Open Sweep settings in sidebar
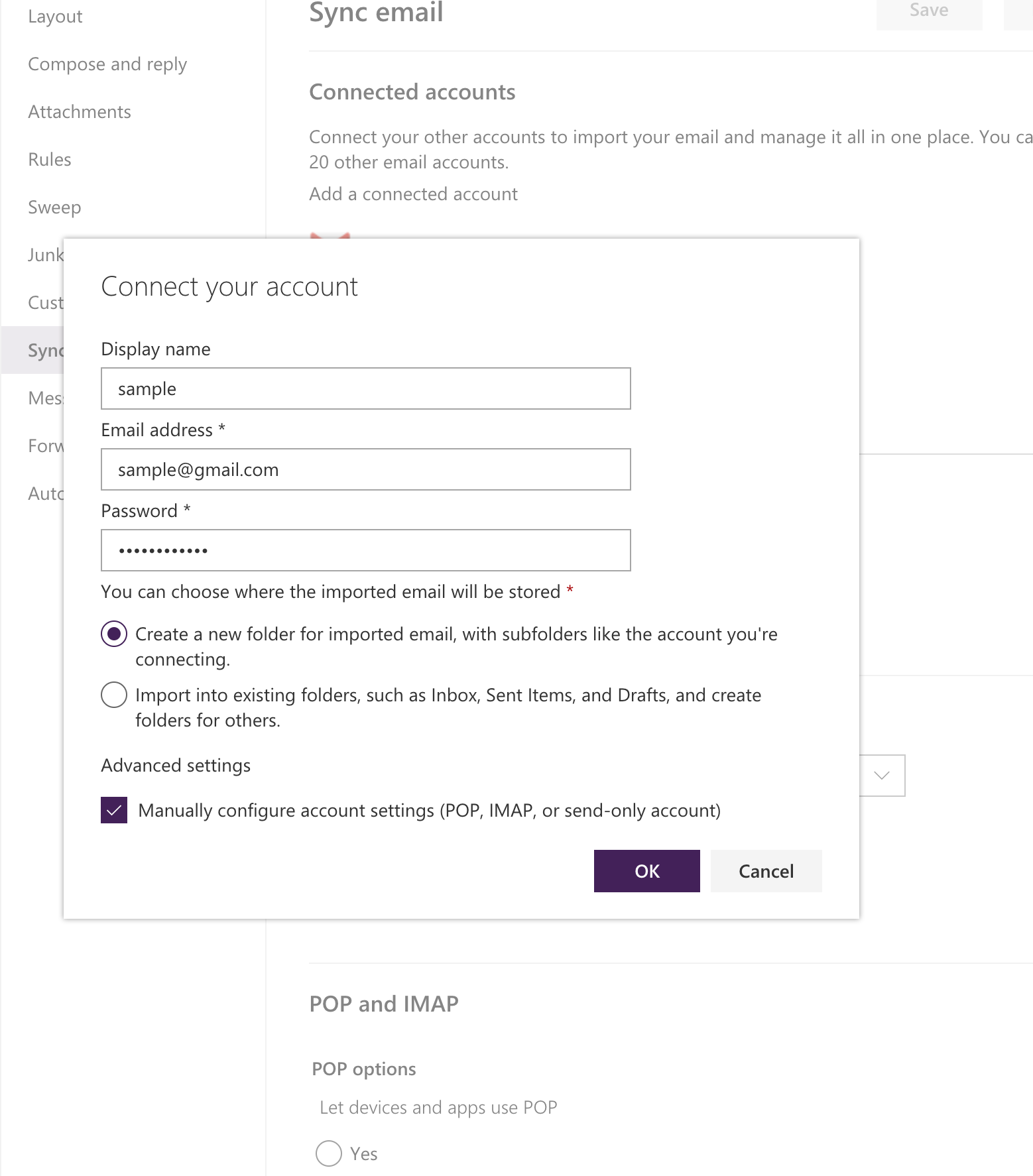 54,207
